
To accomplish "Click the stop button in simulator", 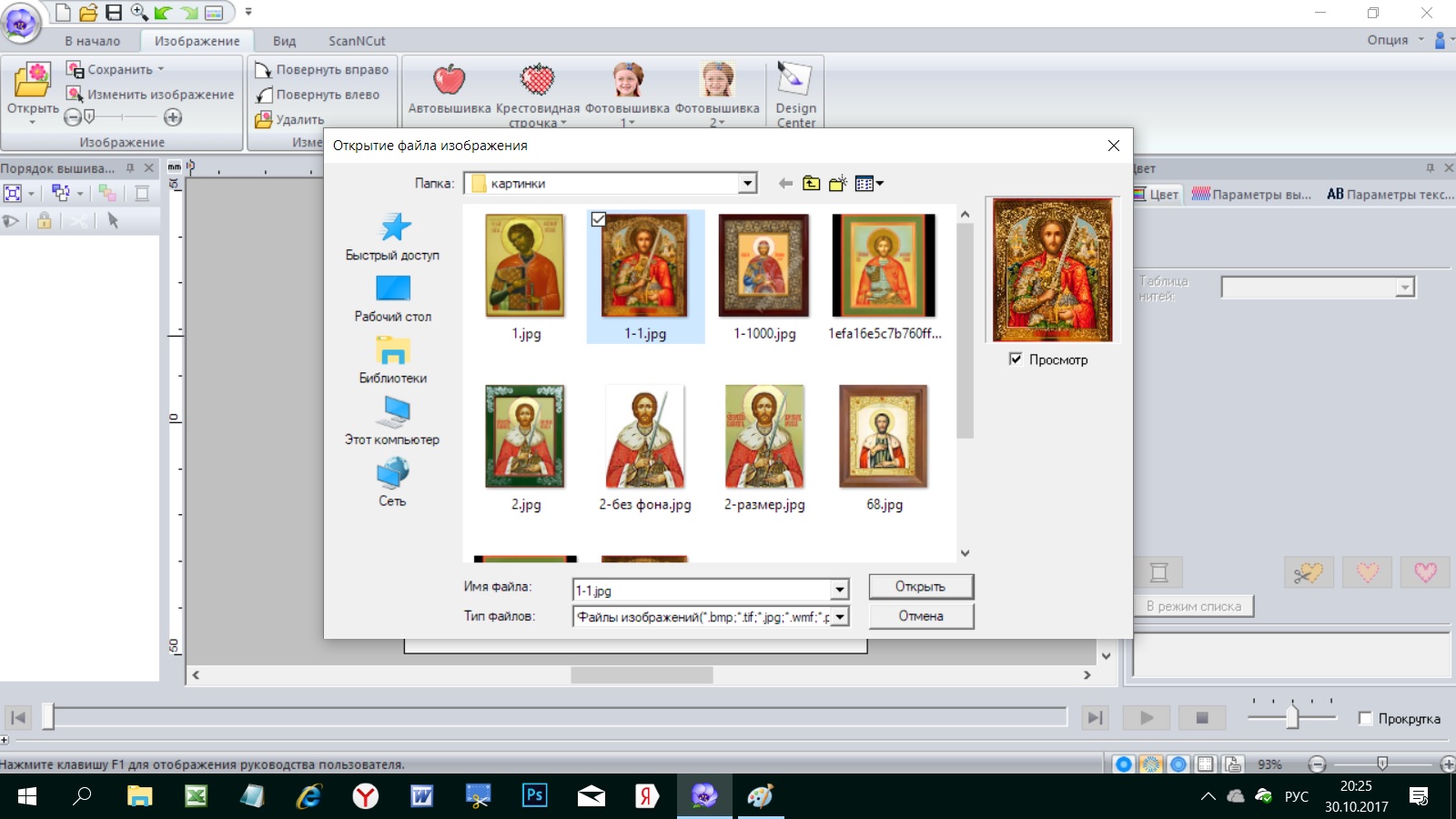I will pyautogui.click(x=1202, y=718).
